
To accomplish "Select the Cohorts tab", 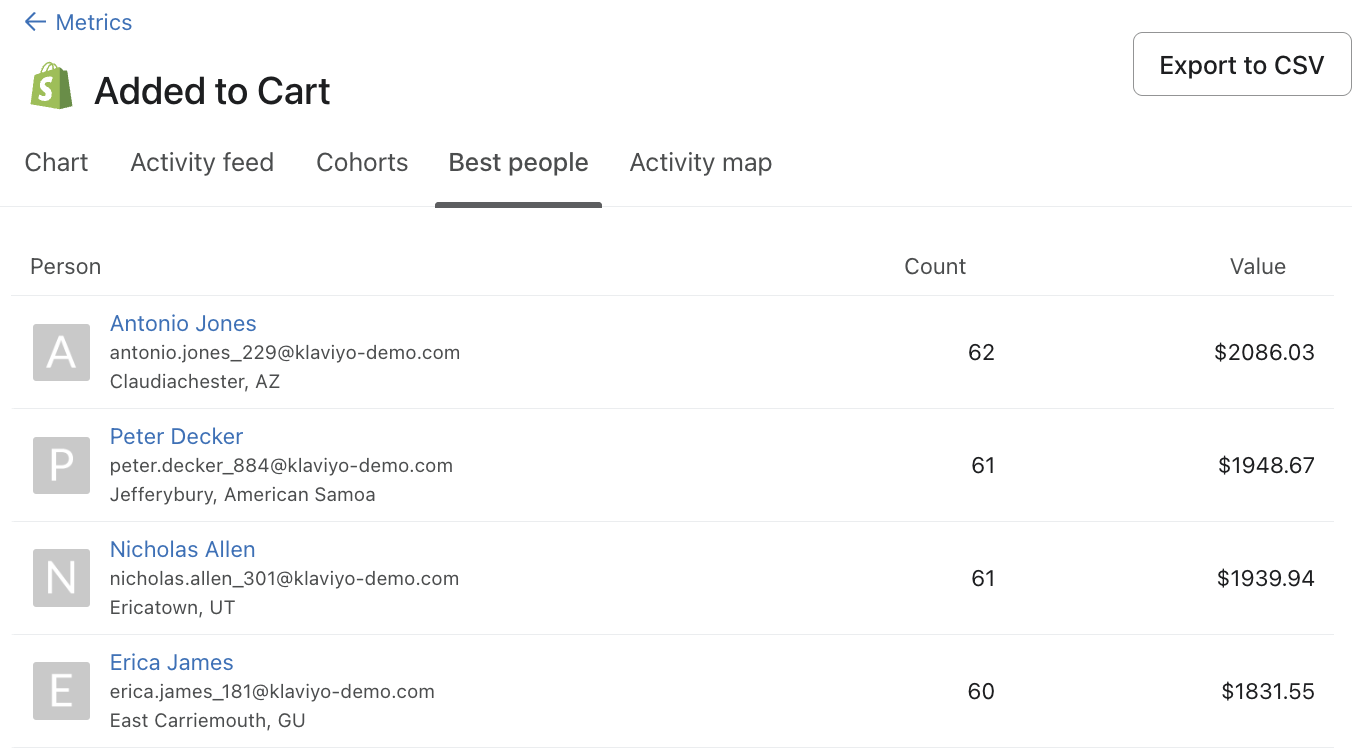I will tap(362, 163).
